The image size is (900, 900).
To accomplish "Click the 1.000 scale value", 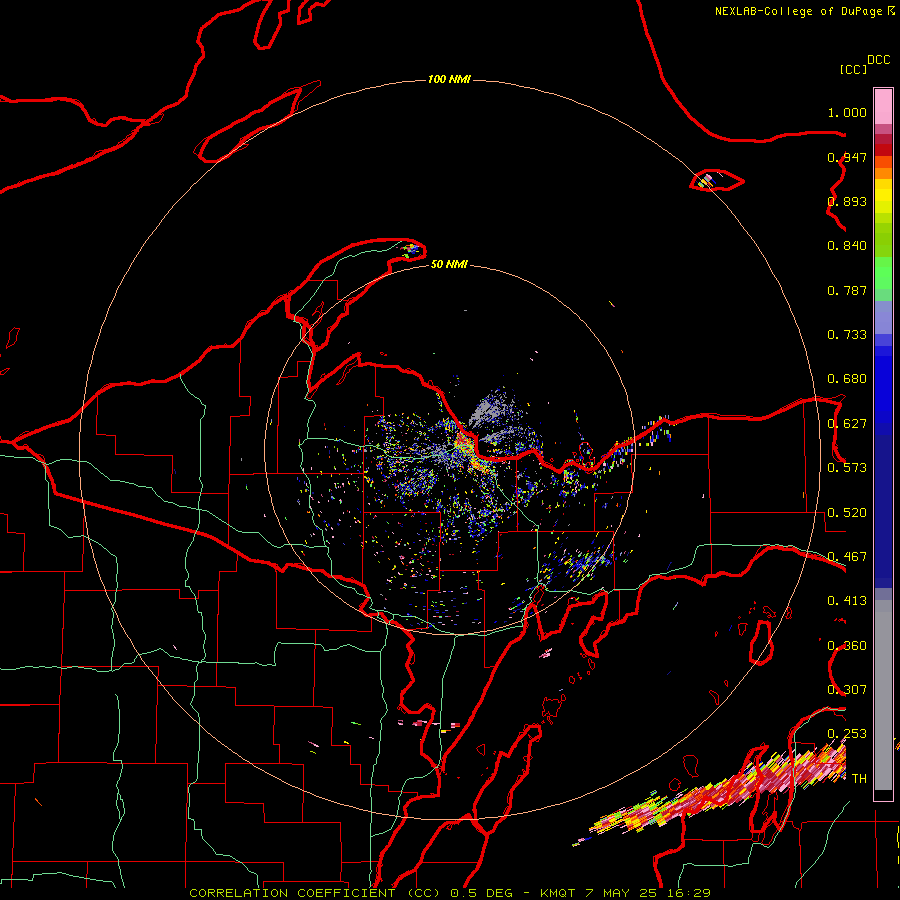I will [847, 112].
